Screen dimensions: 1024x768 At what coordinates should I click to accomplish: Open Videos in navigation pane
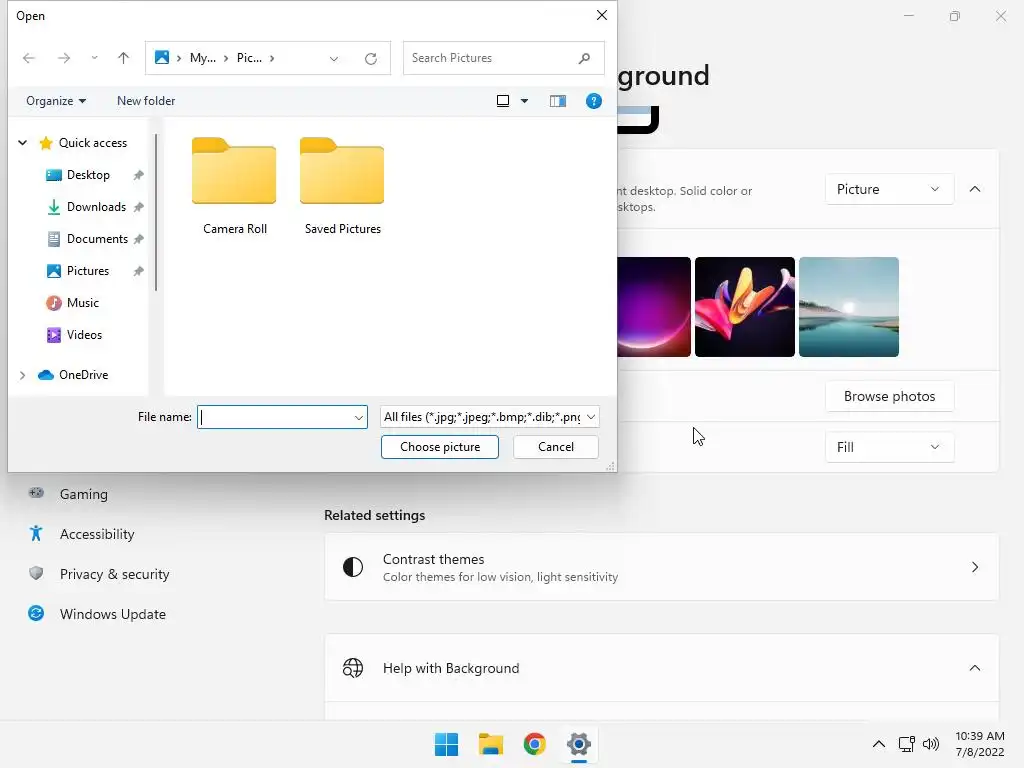pyautogui.click(x=84, y=334)
